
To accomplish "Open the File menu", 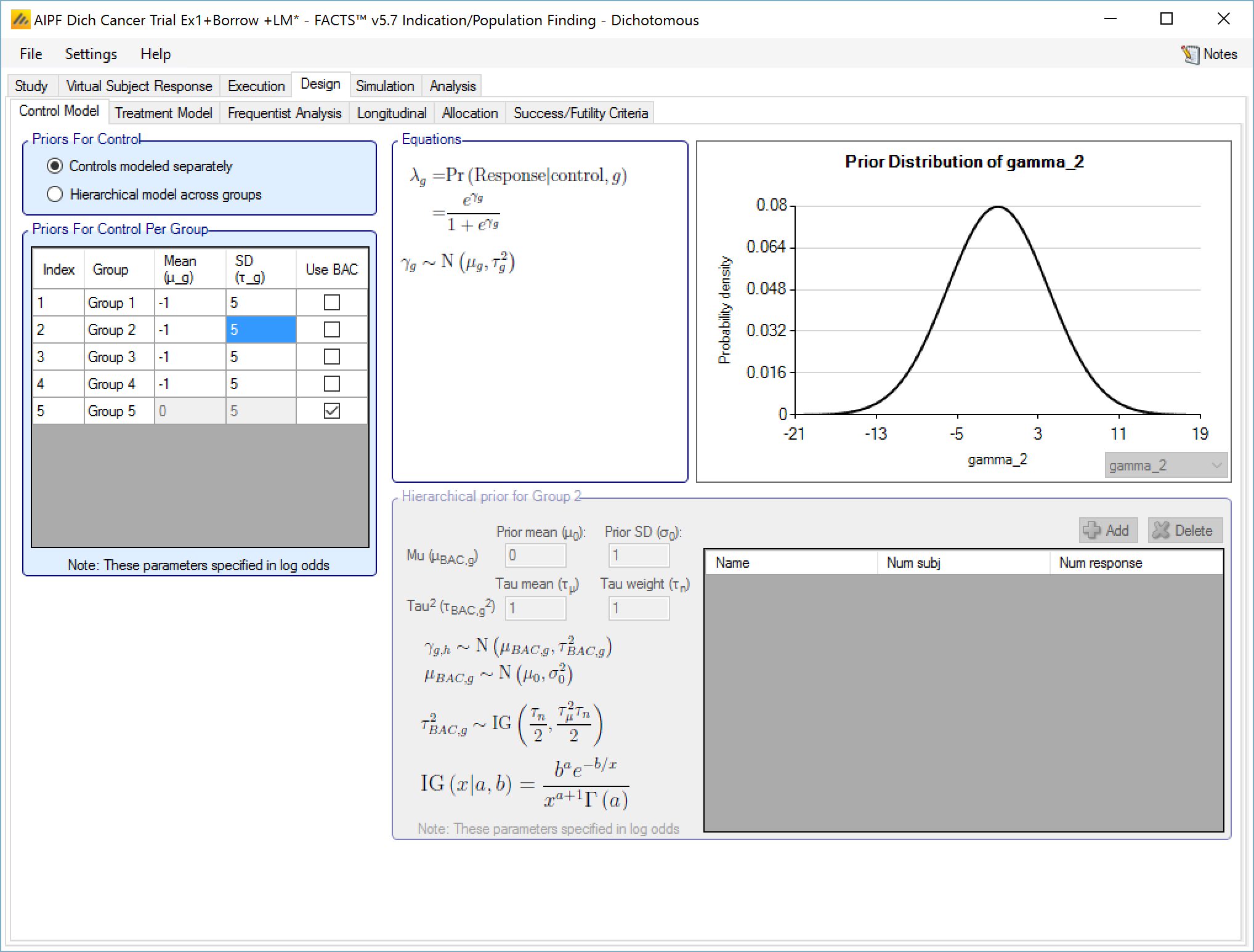I will tap(31, 54).
